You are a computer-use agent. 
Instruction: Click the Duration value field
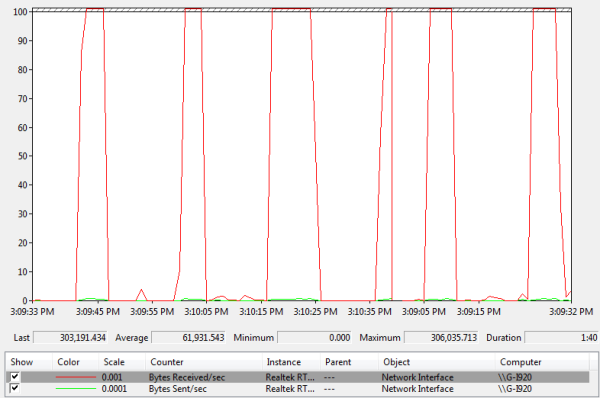[x=561, y=338]
